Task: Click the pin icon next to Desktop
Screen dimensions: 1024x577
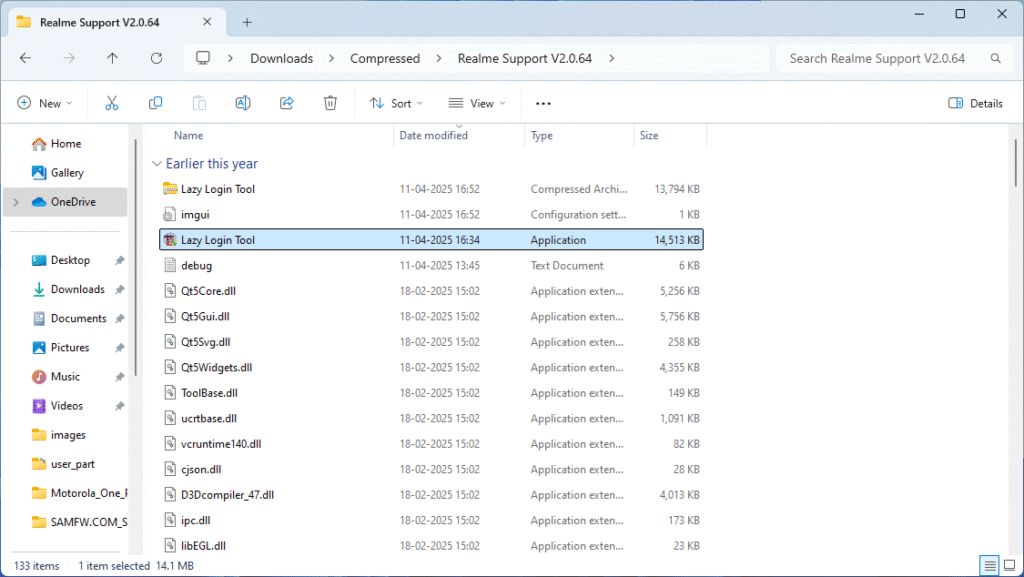Action: tap(120, 260)
